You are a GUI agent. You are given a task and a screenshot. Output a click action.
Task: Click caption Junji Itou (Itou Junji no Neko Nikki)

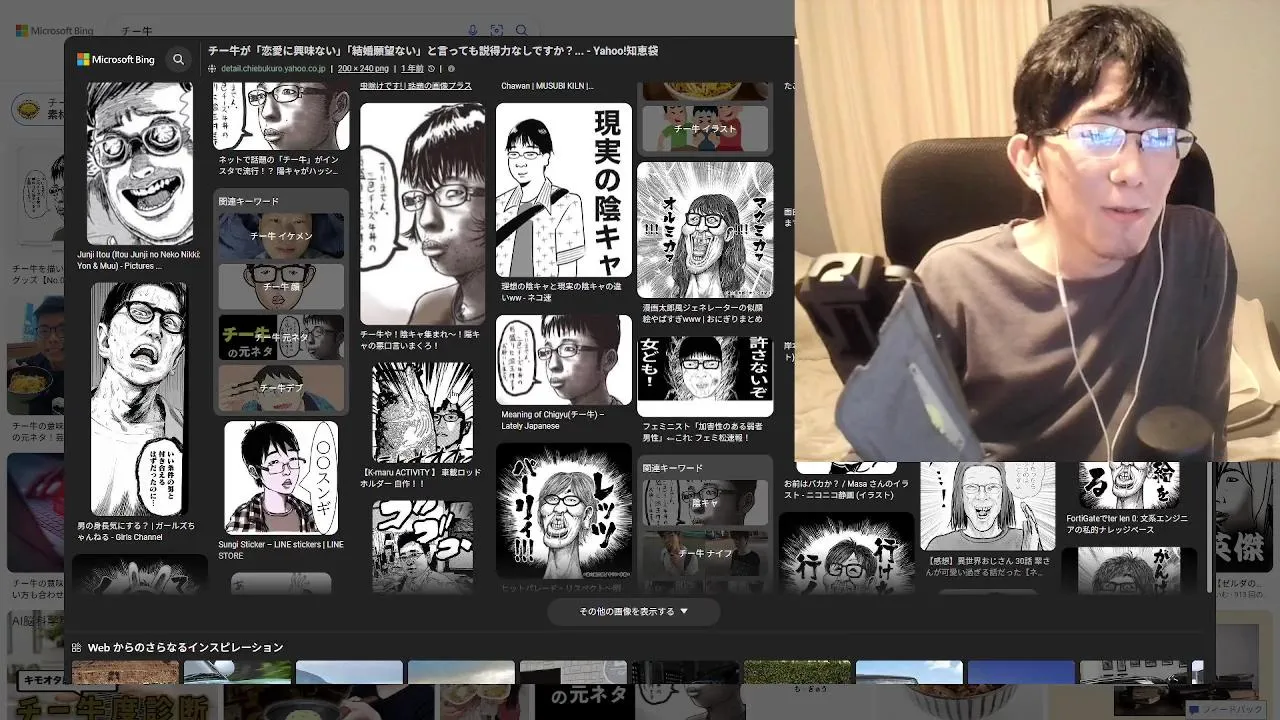click(139, 260)
